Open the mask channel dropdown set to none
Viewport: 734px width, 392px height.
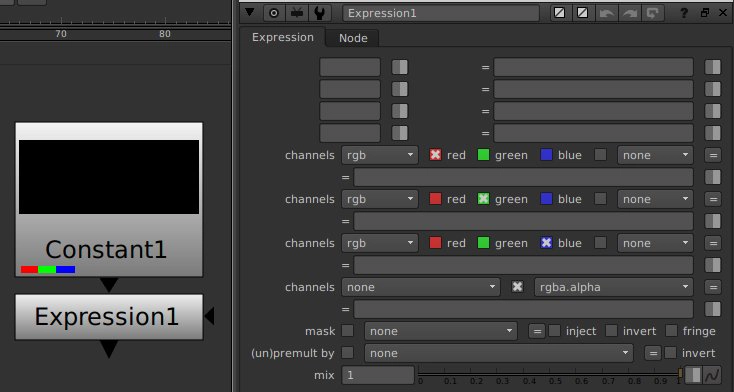point(441,331)
